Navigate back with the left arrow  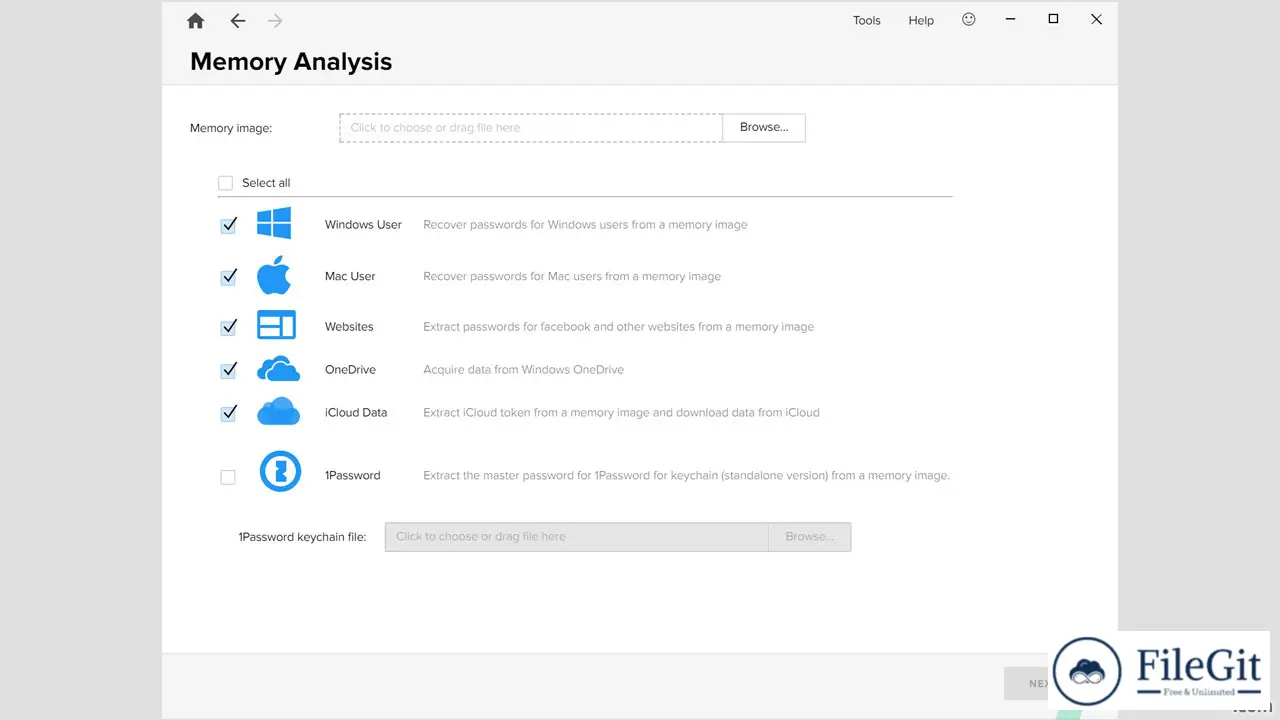pyautogui.click(x=237, y=20)
